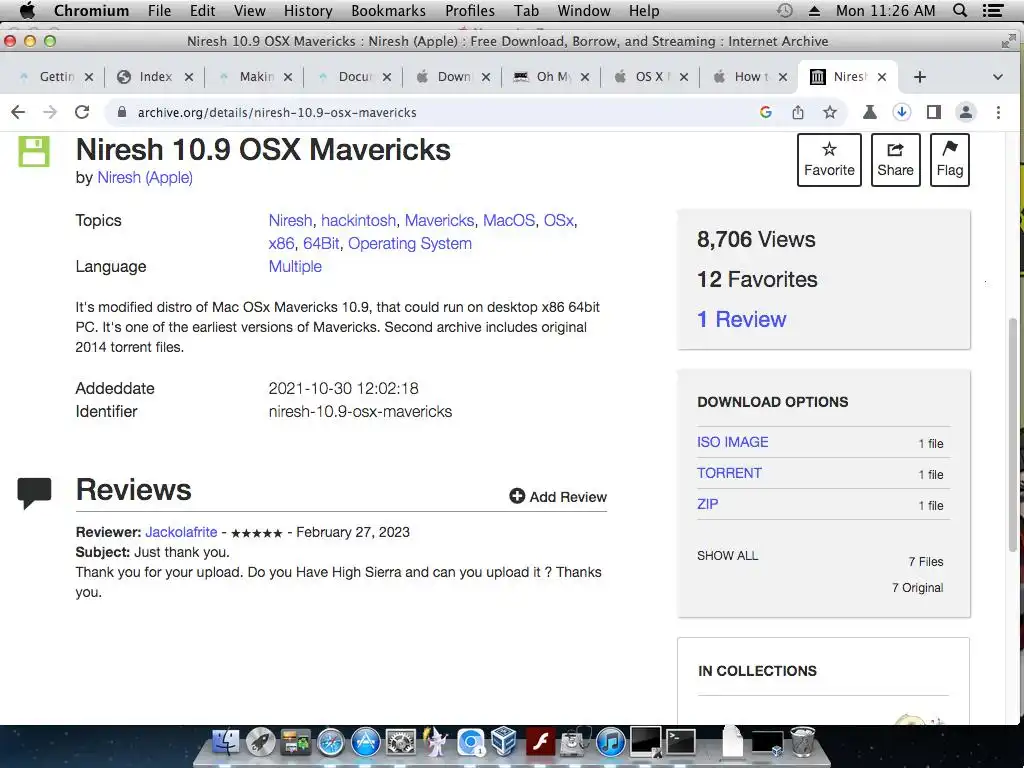Open Niresh (Apple) author link
Image resolution: width=1024 pixels, height=768 pixels.
pos(145,178)
